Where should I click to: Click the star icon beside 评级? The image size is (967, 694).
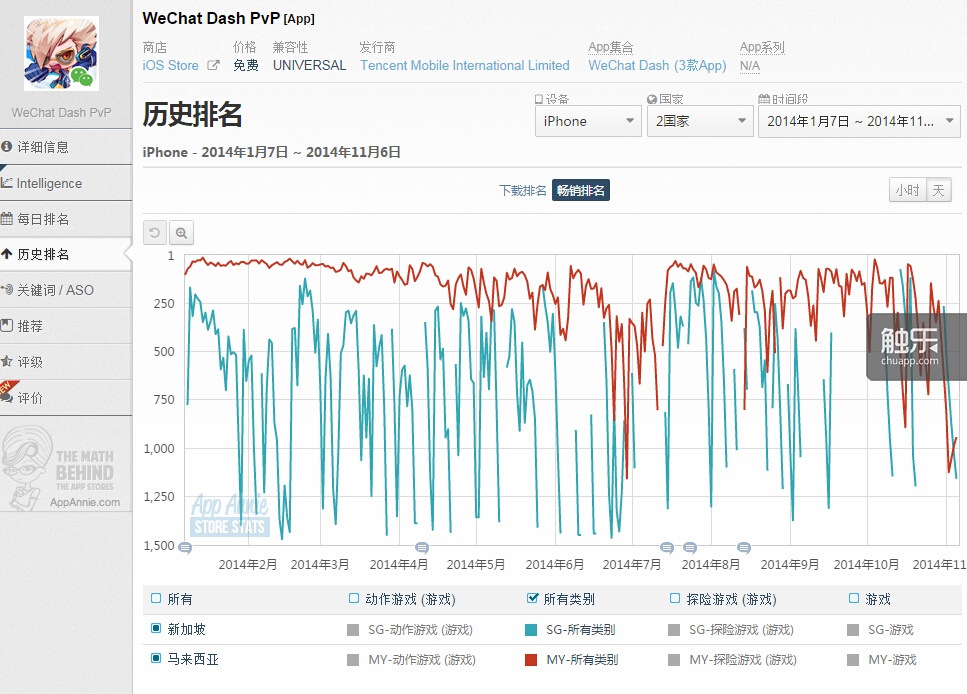(x=7, y=361)
